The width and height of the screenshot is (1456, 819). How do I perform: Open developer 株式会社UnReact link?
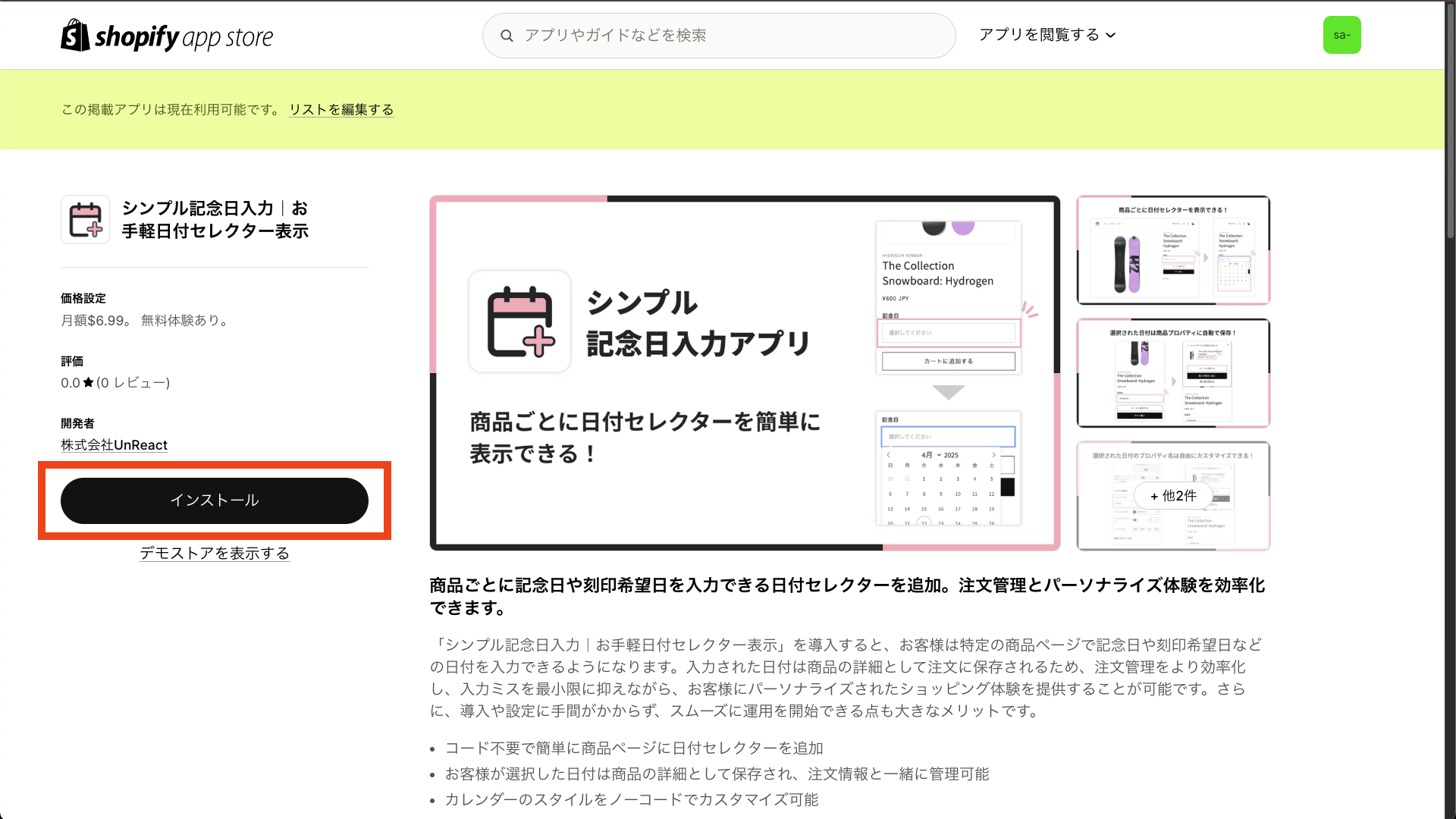pos(114,445)
